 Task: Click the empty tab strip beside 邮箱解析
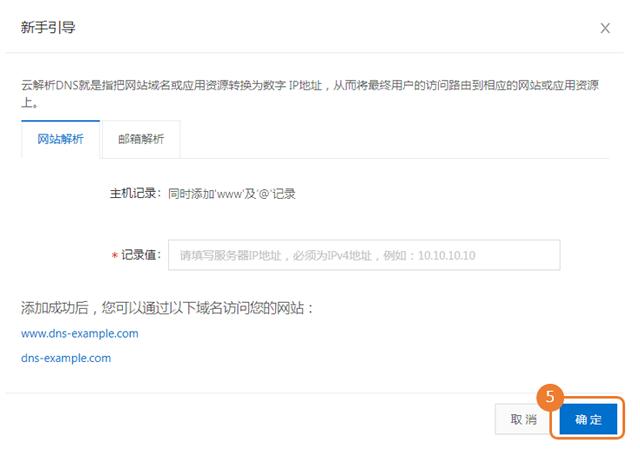(x=395, y=139)
